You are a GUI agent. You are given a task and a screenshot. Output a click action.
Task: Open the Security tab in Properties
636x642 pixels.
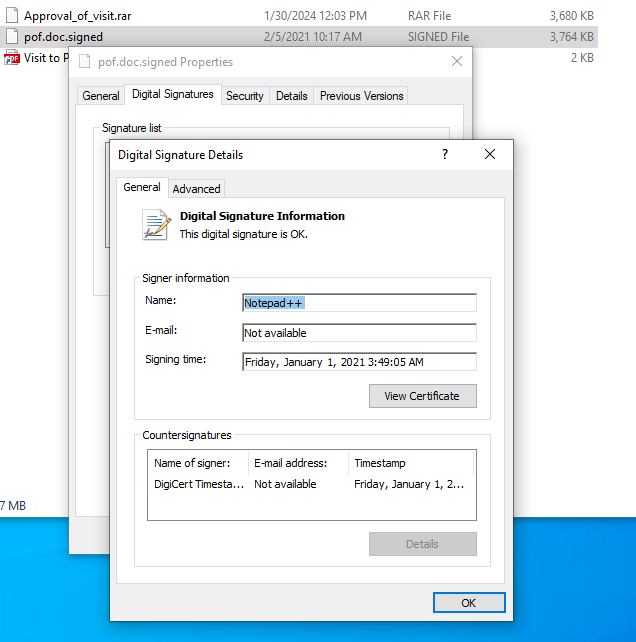[x=244, y=96]
